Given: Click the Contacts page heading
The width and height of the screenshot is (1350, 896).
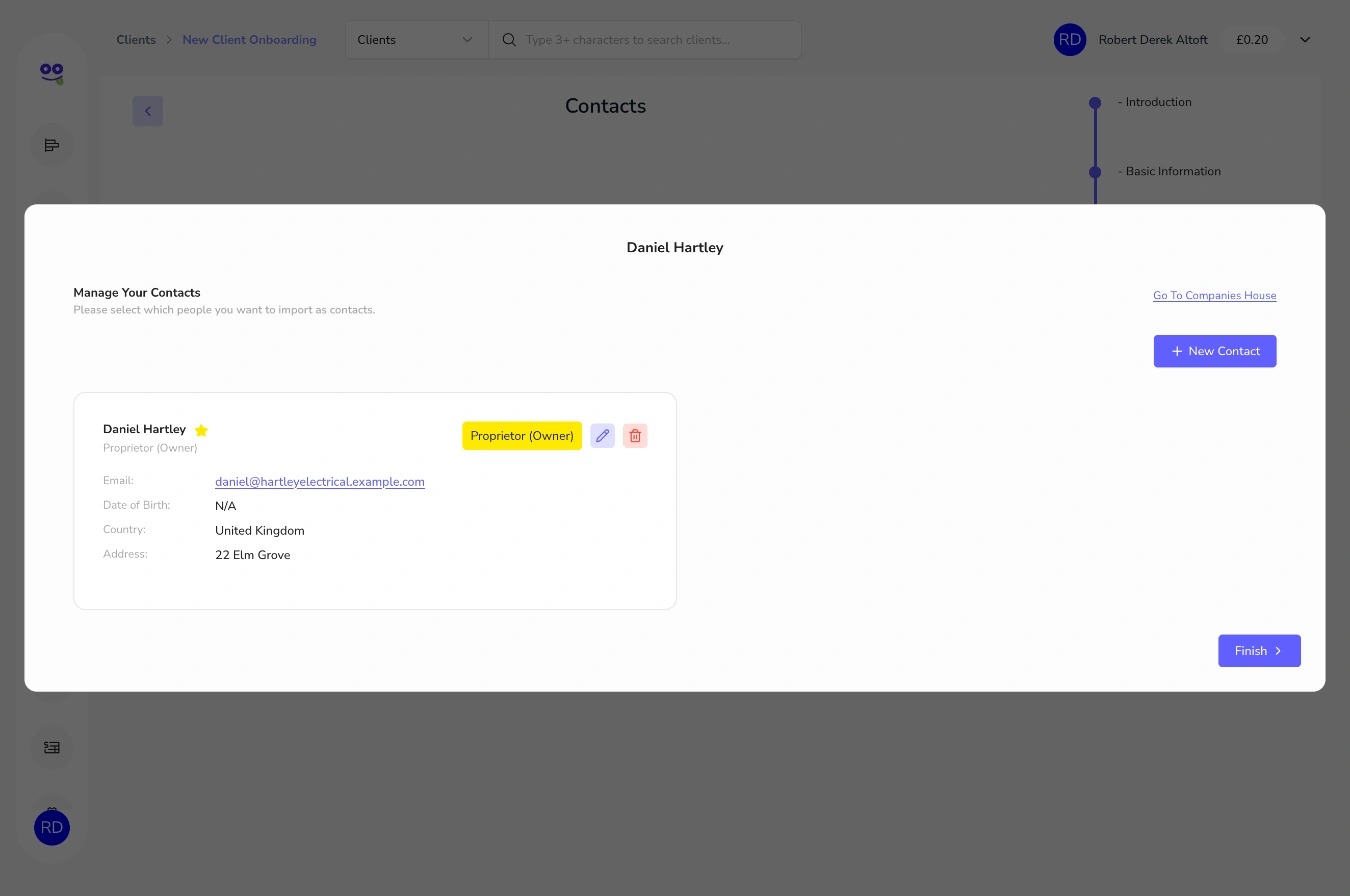Looking at the screenshot, I should point(605,106).
